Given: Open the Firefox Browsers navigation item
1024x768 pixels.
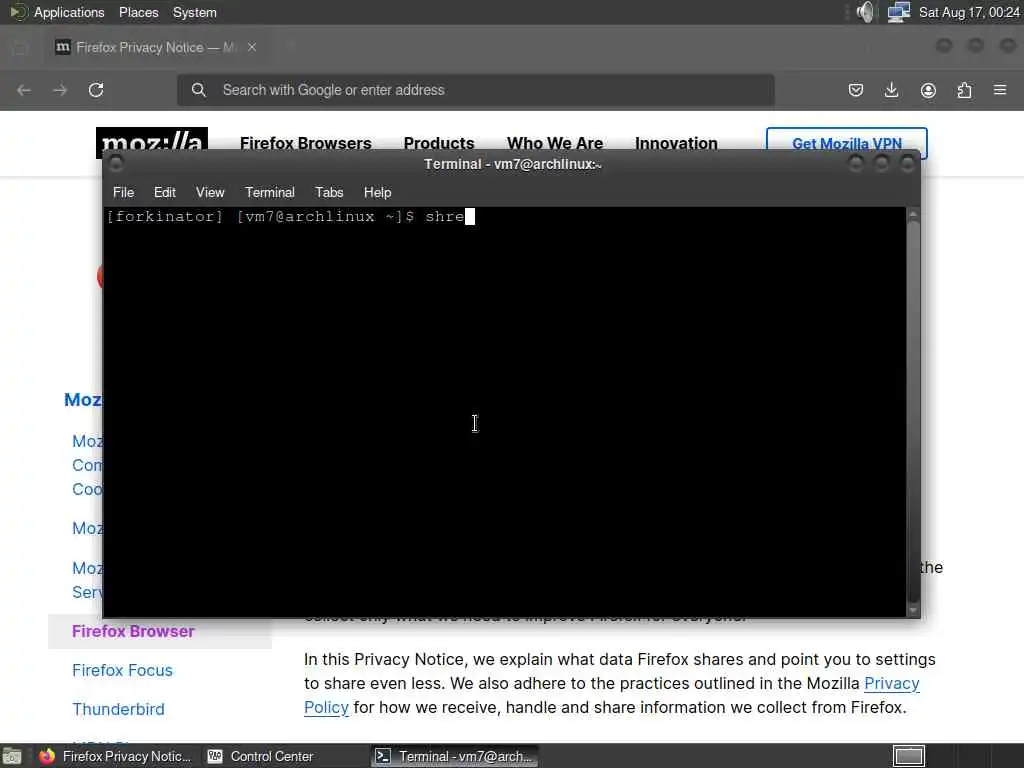Looking at the screenshot, I should [x=306, y=142].
